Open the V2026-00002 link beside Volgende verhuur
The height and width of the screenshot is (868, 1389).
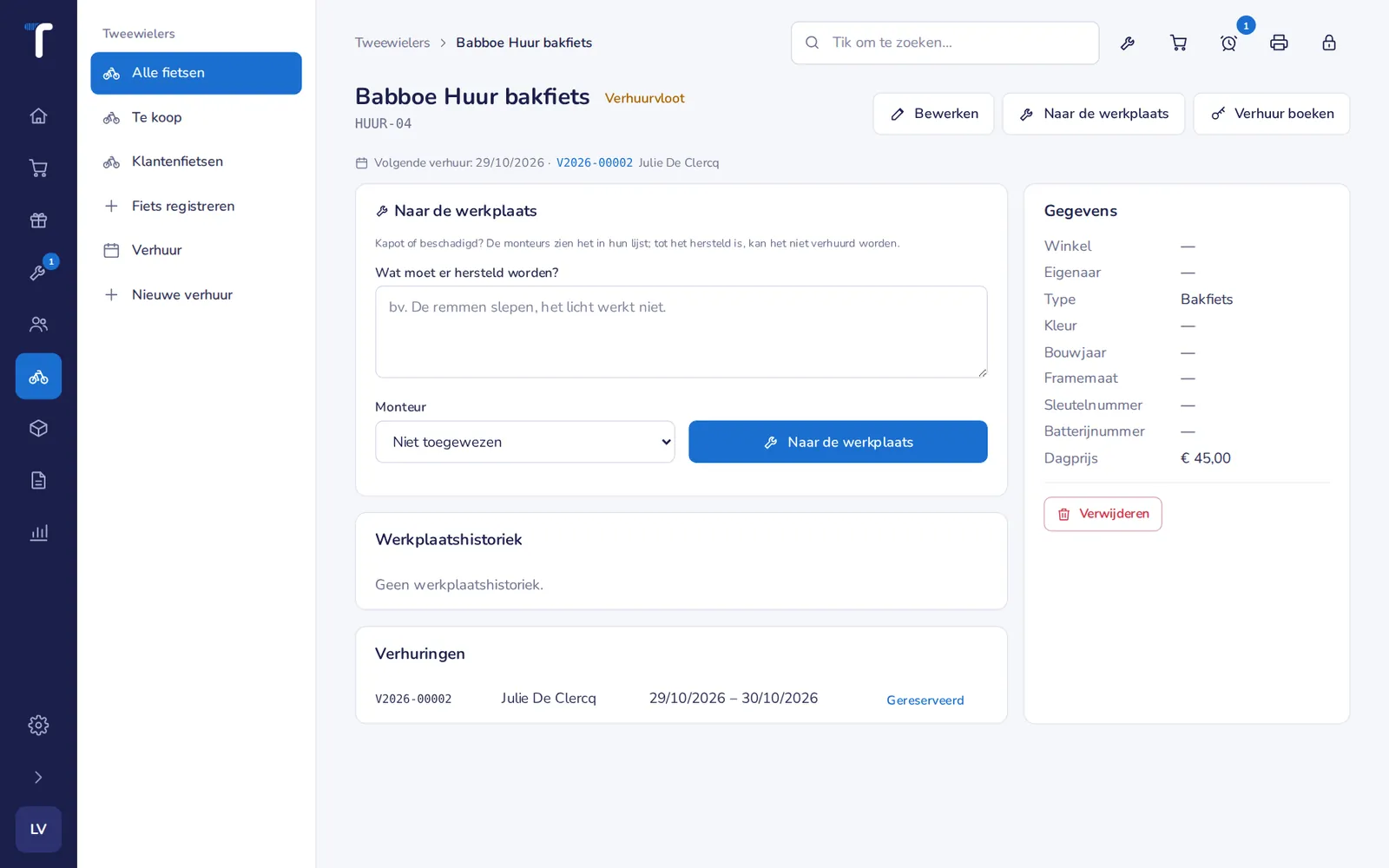(595, 163)
